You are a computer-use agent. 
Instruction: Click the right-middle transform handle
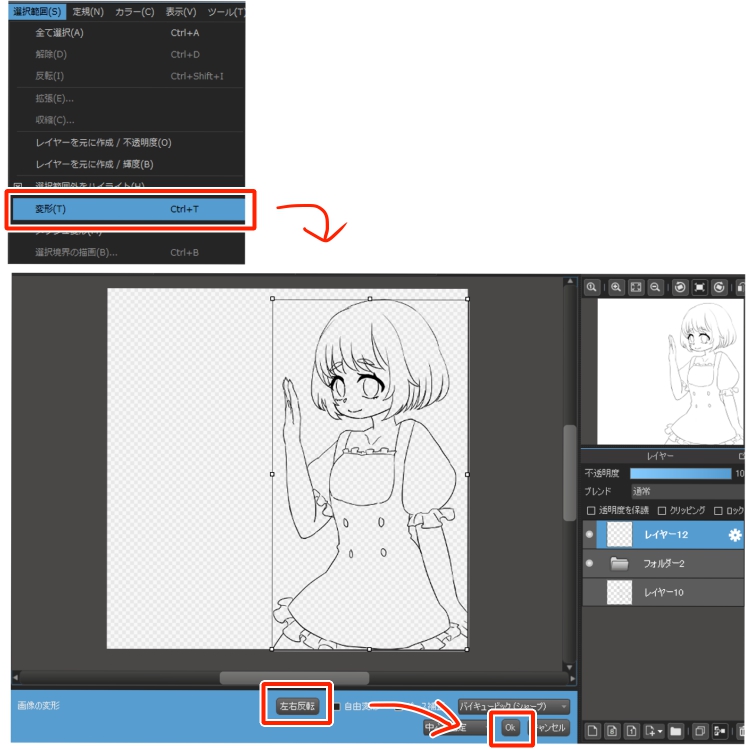pyautogui.click(x=467, y=474)
